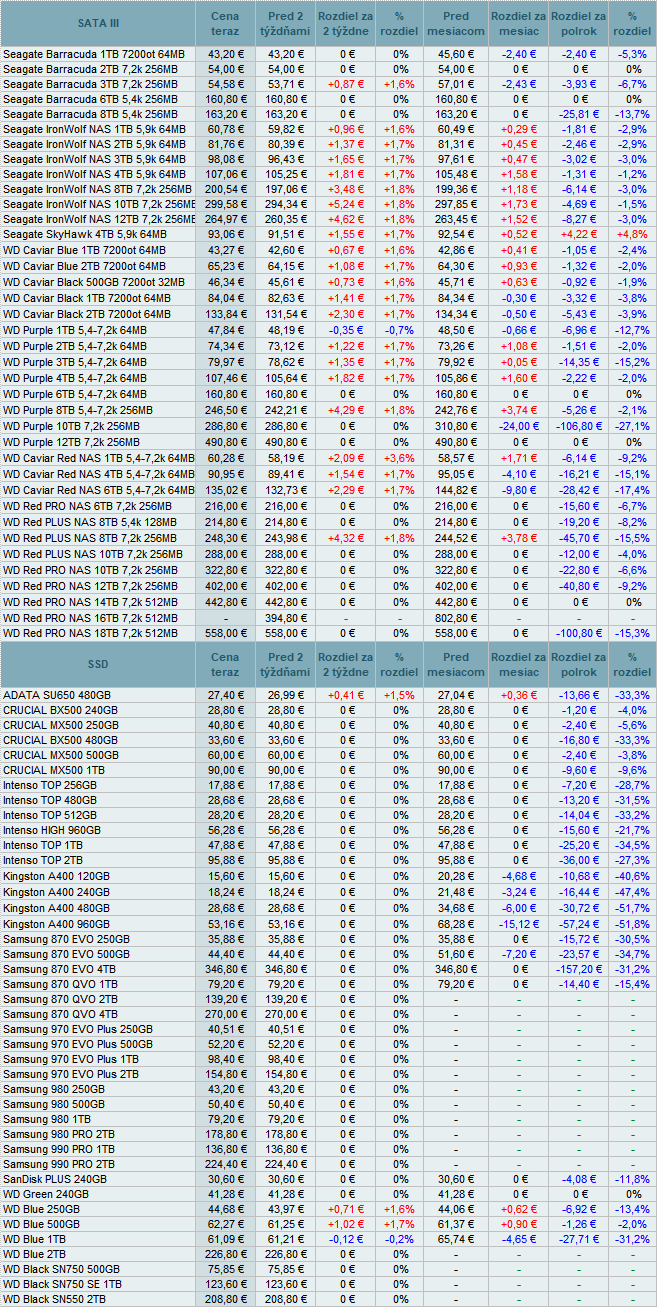This screenshot has width=657, height=1307.
Task: Click the ADATA SU650 480GB product name
Action: pyautogui.click(x=58, y=694)
